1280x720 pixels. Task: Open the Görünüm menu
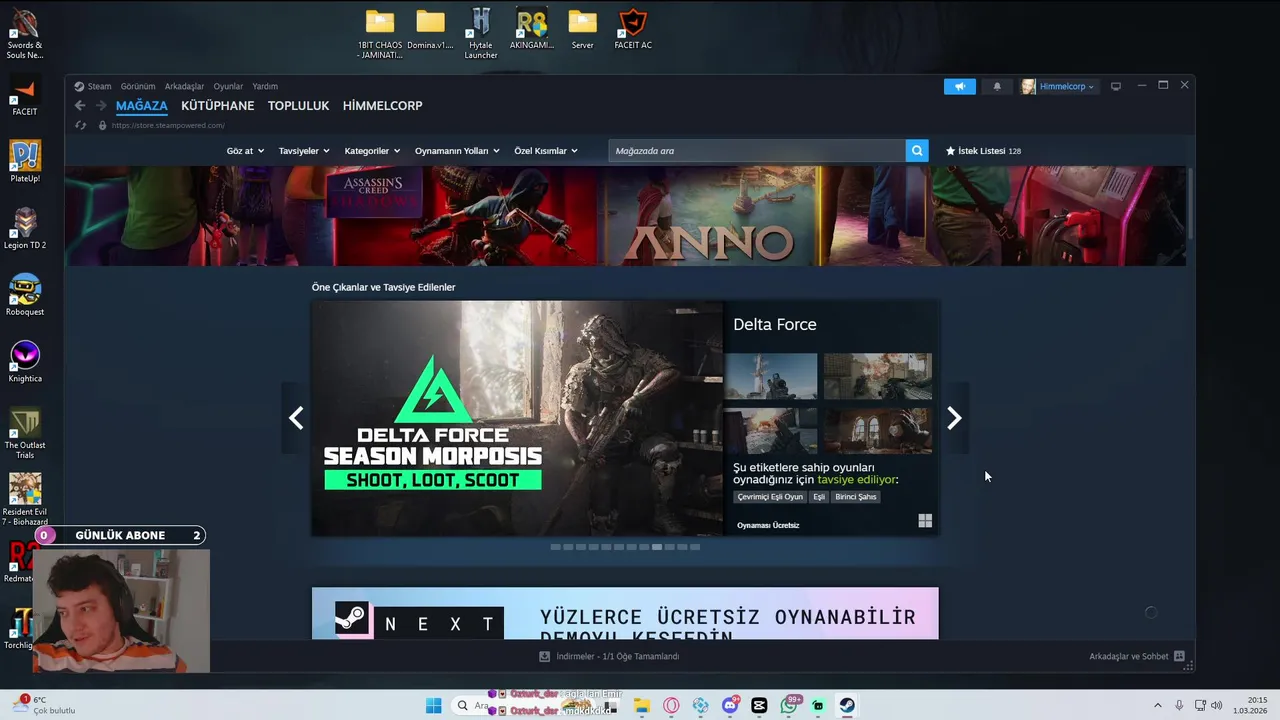click(138, 86)
